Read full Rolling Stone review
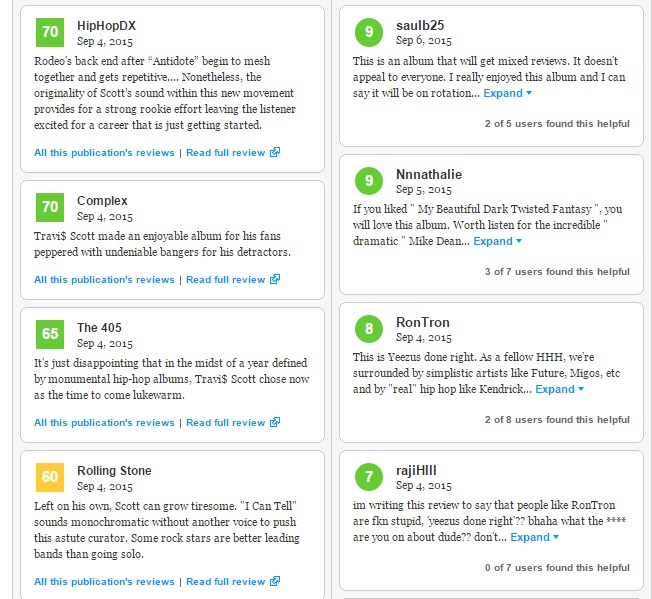 pos(226,582)
